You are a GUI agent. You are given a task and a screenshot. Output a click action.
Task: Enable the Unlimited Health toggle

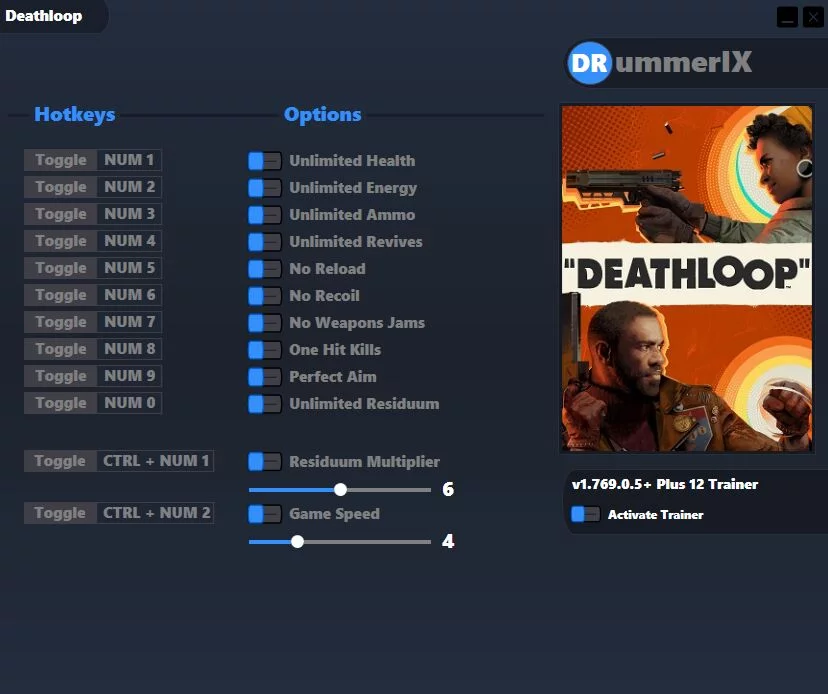[x=265, y=161]
